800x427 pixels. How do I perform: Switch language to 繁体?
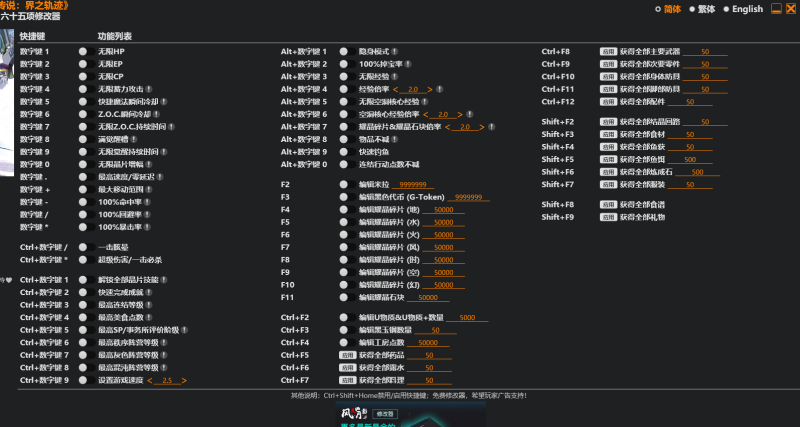[702, 9]
